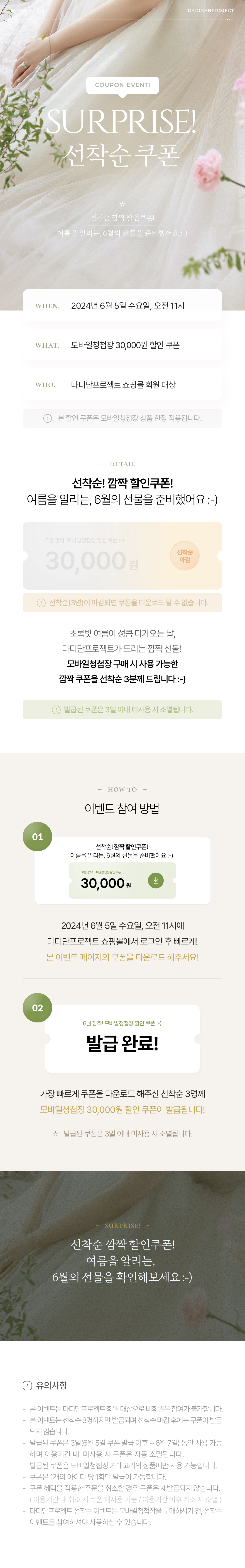Click the SURPRISE! headline title

[122, 122]
